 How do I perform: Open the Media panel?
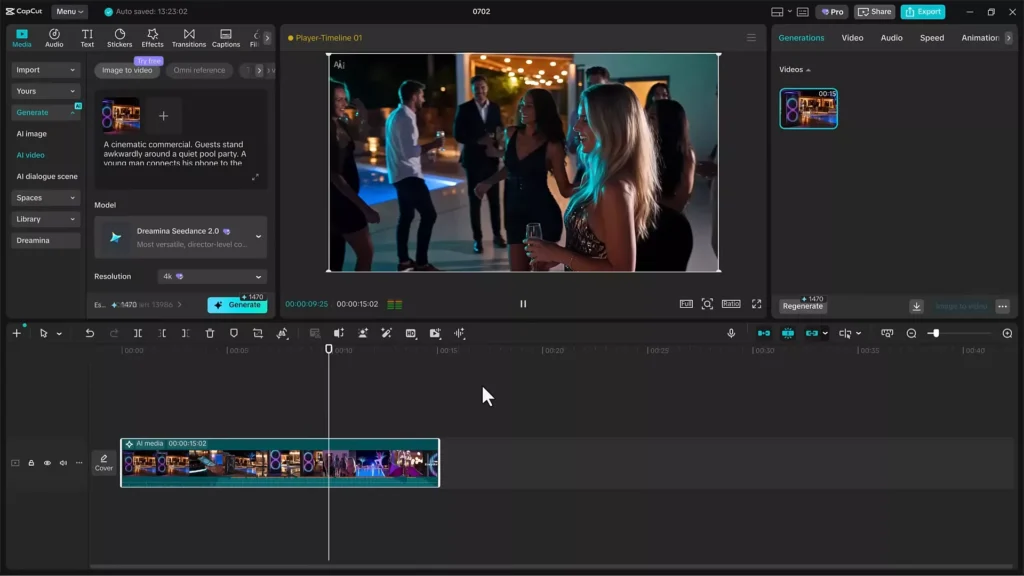(x=22, y=38)
